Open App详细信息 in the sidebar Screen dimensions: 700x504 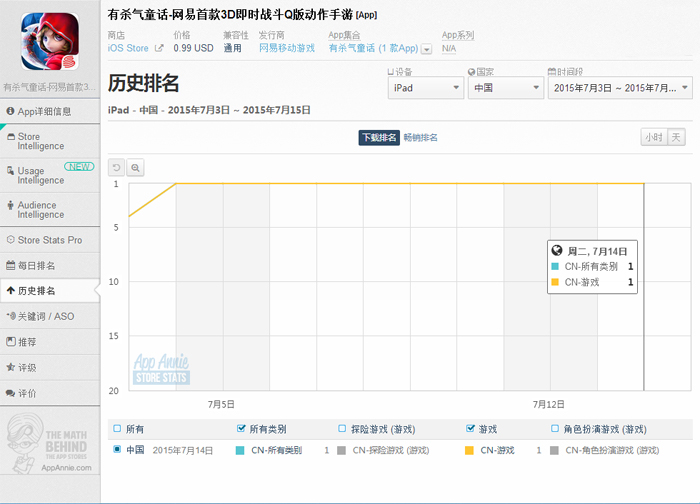pos(50,111)
